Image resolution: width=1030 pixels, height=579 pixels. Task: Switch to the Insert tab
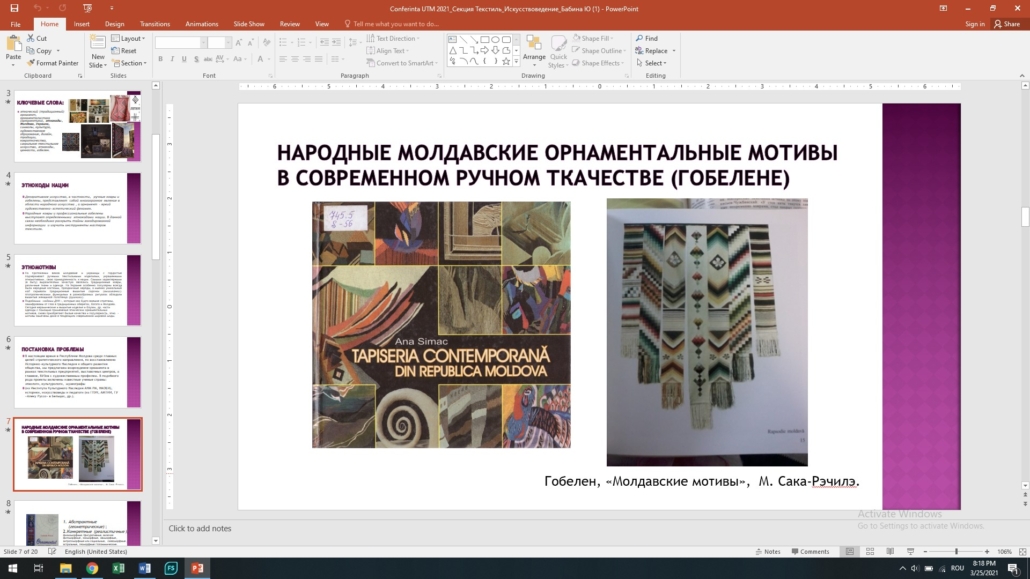pos(81,24)
